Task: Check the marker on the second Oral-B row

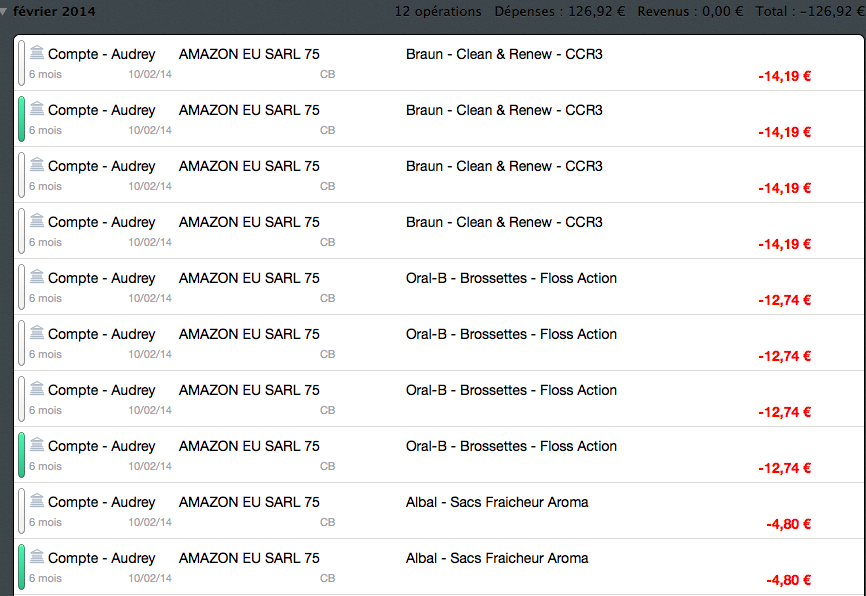Action: click(x=22, y=343)
